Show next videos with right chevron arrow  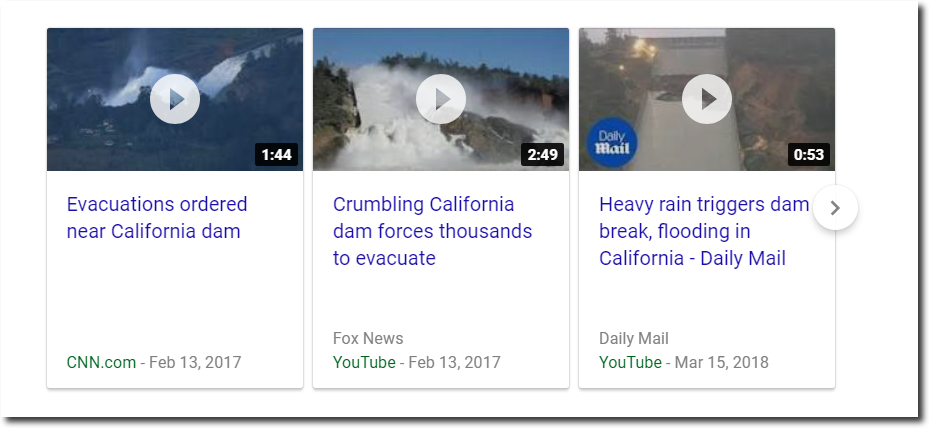835,207
